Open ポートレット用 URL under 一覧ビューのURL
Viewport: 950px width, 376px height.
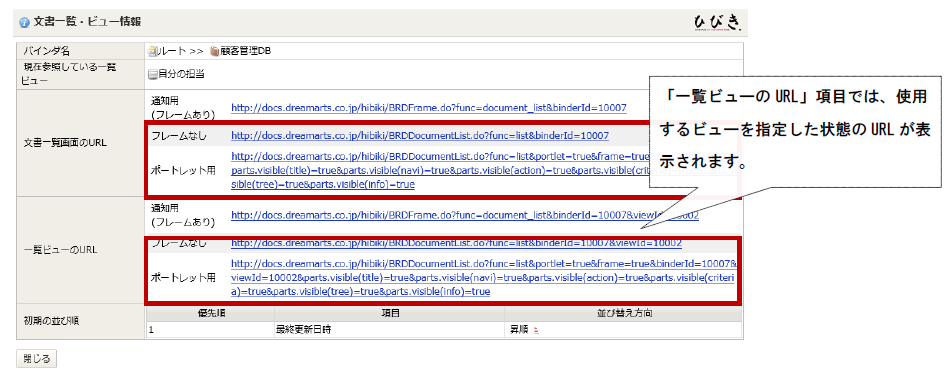[x=483, y=278]
